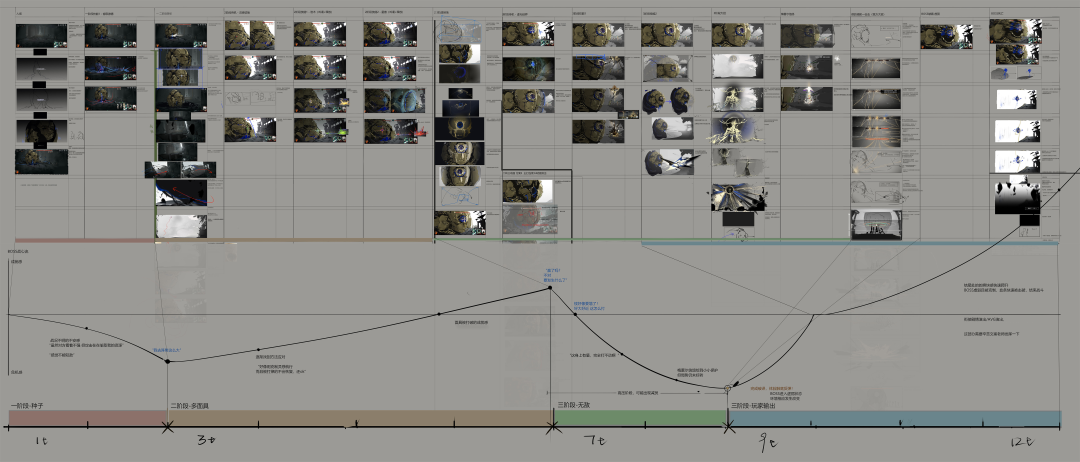
Task: Click the handwritten 7t time label
Action: pos(593,441)
